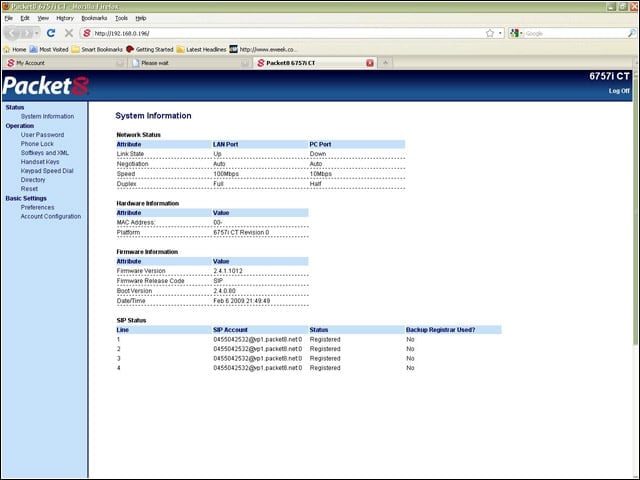The height and width of the screenshot is (480, 640).
Task: Open the address bar history dropdown
Action: pos(500,33)
